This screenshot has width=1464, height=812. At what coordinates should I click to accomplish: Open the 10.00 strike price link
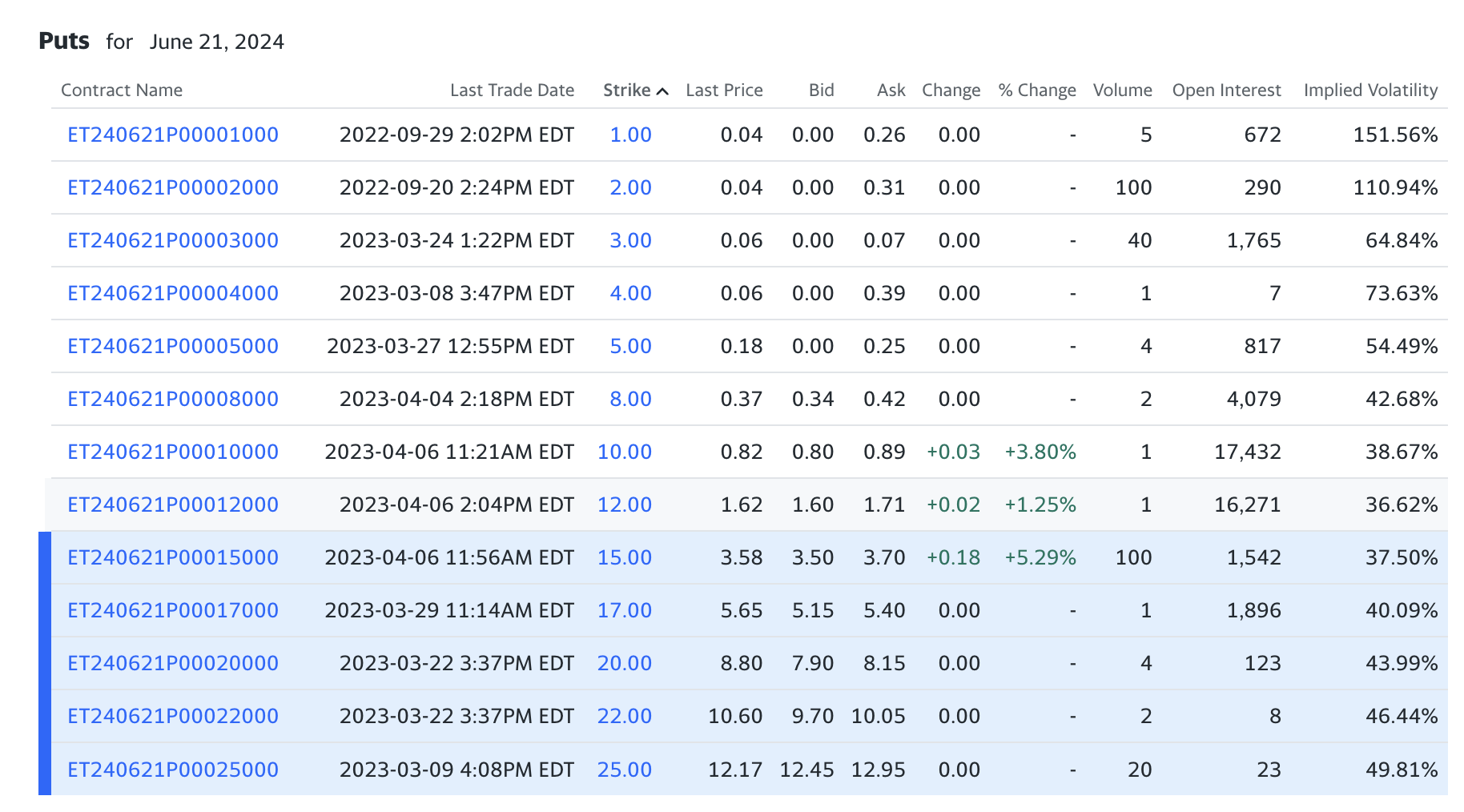click(x=624, y=452)
